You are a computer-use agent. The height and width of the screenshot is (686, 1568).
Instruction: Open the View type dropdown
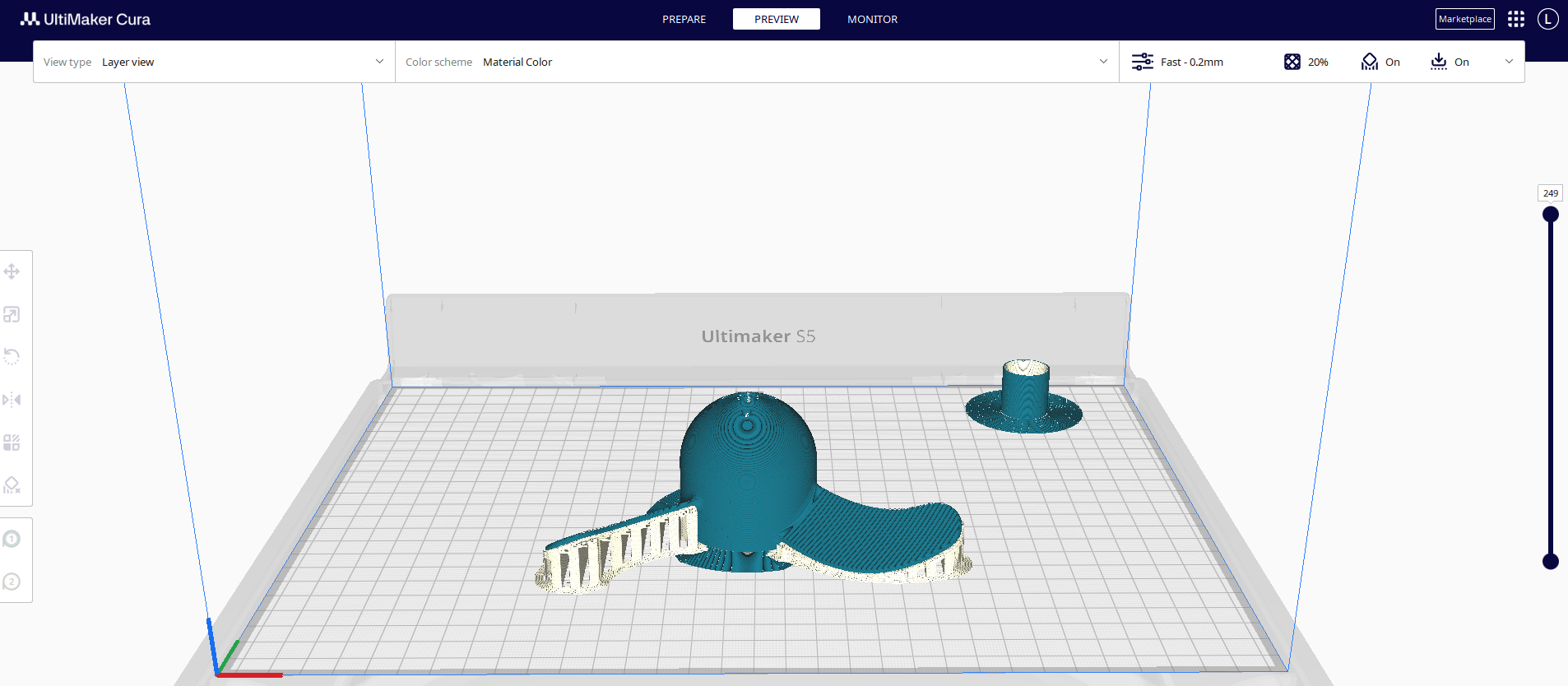click(x=214, y=62)
